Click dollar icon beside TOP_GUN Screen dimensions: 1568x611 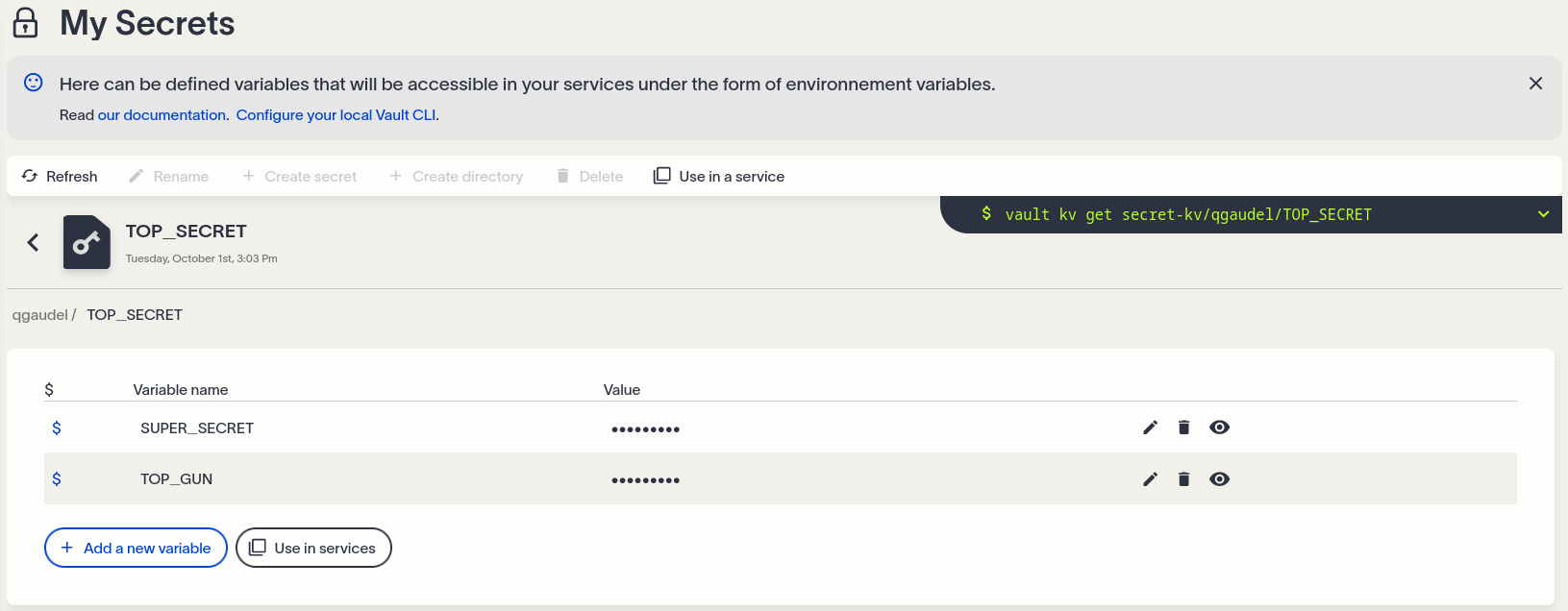point(57,478)
